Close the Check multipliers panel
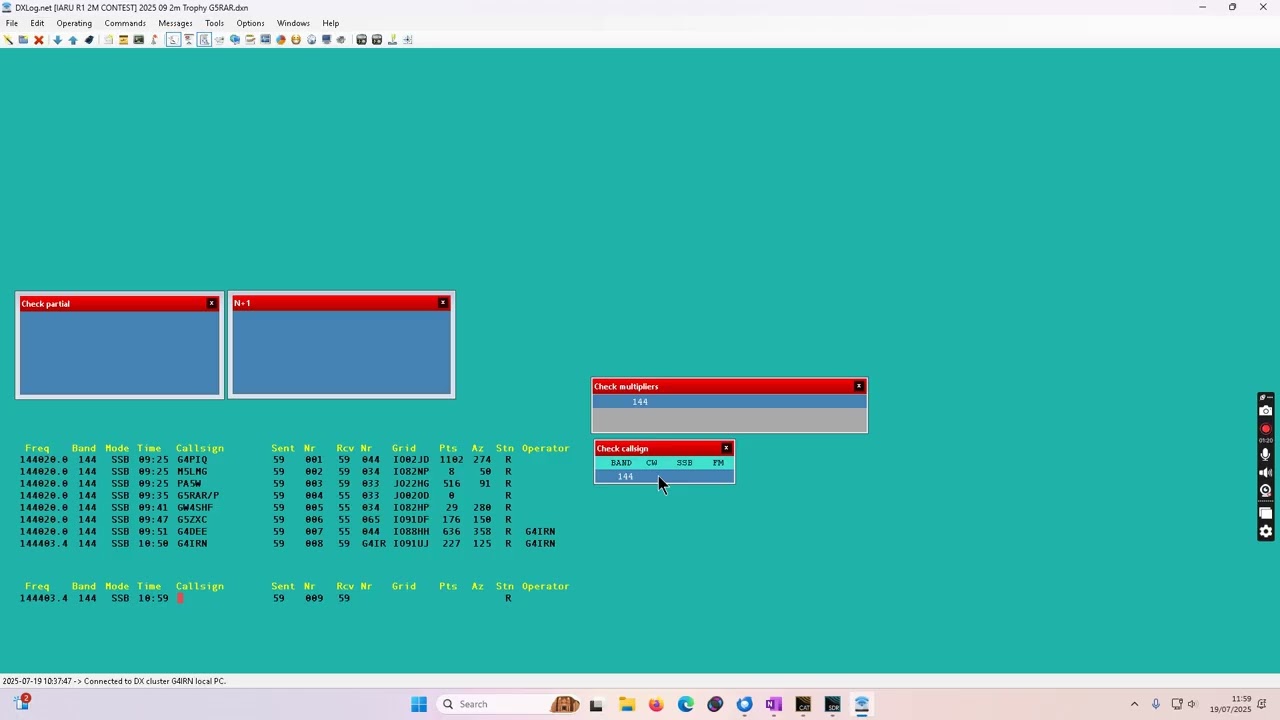 [858, 386]
